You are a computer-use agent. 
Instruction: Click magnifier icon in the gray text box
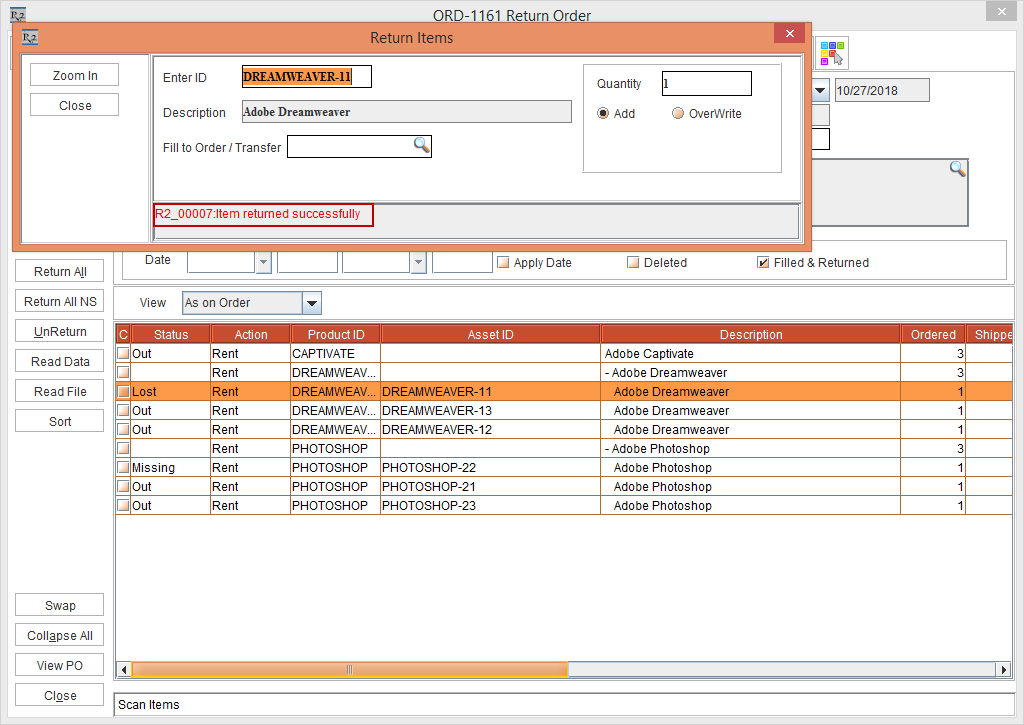click(957, 169)
